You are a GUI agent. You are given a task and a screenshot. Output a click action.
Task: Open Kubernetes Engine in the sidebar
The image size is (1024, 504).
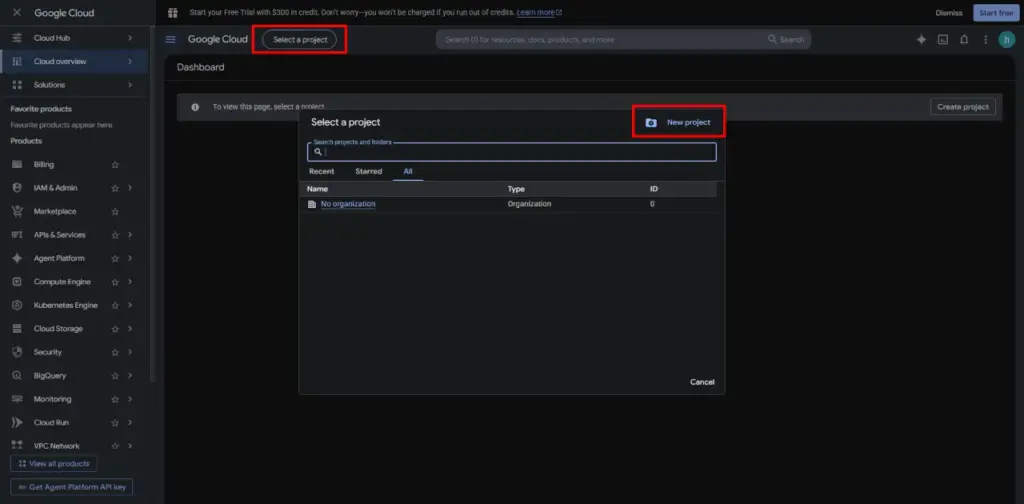coord(66,306)
